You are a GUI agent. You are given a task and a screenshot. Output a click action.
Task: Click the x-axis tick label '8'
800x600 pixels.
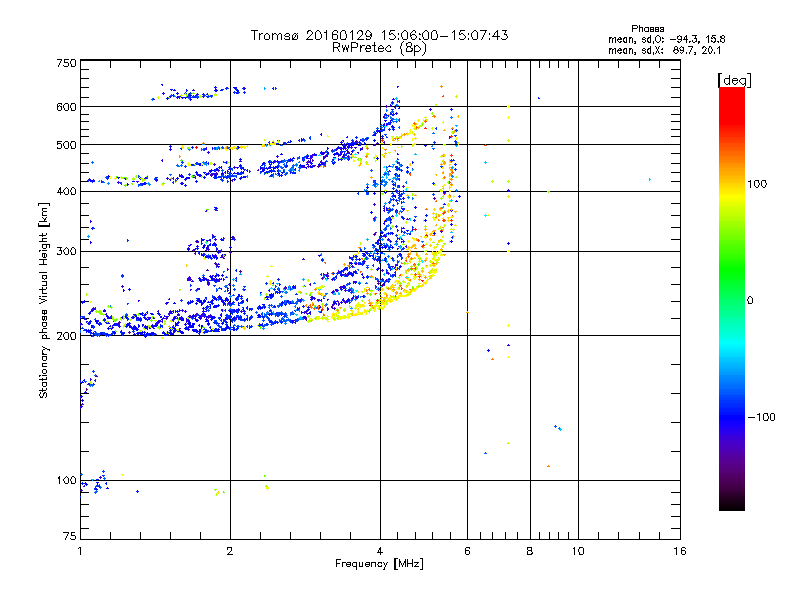pyautogui.click(x=530, y=551)
